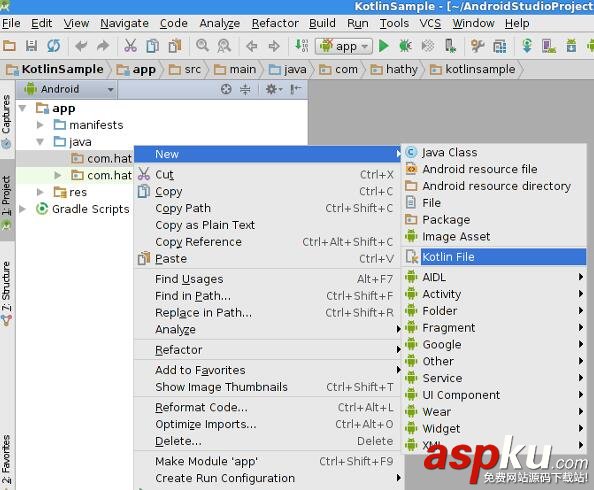The width and height of the screenshot is (594, 490).
Task: Open the 2: Favorites side tab
Action: tap(6, 459)
